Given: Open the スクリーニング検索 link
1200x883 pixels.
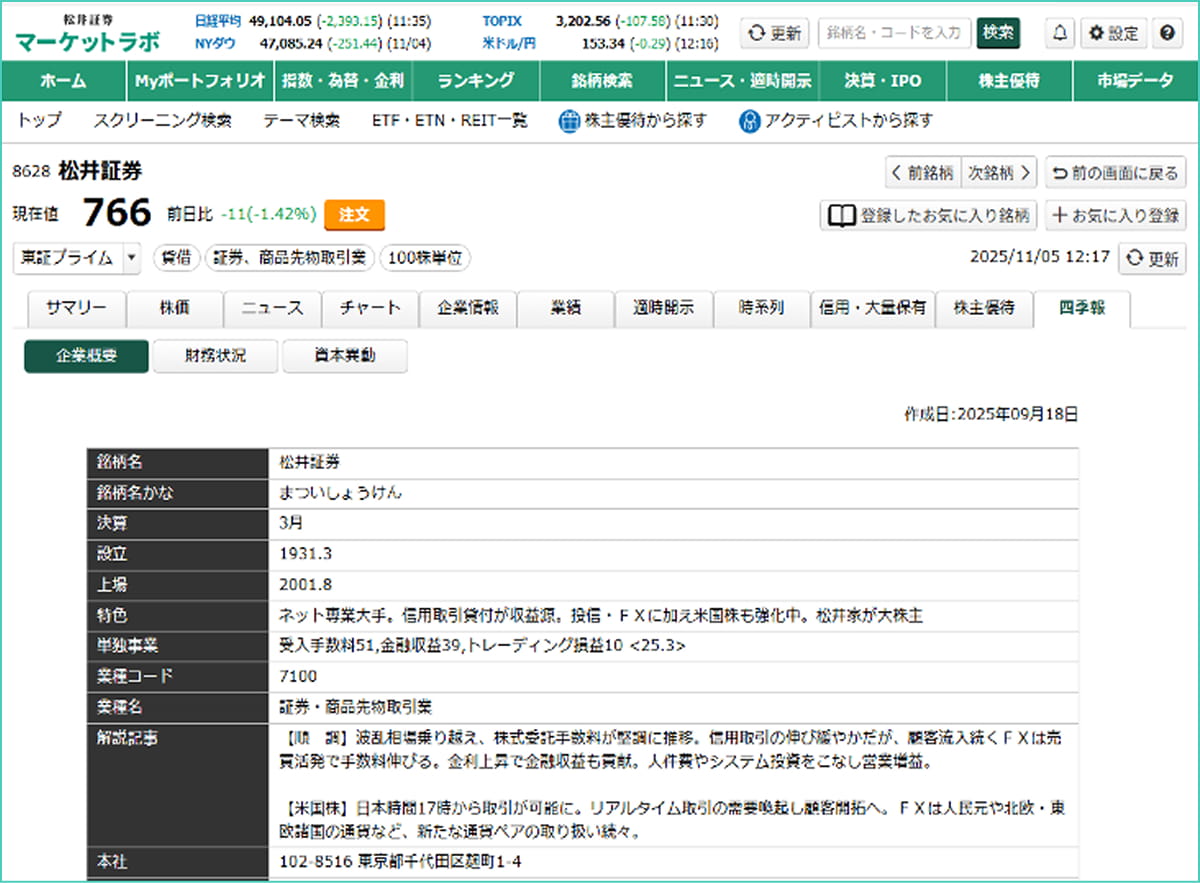Looking at the screenshot, I should [162, 121].
